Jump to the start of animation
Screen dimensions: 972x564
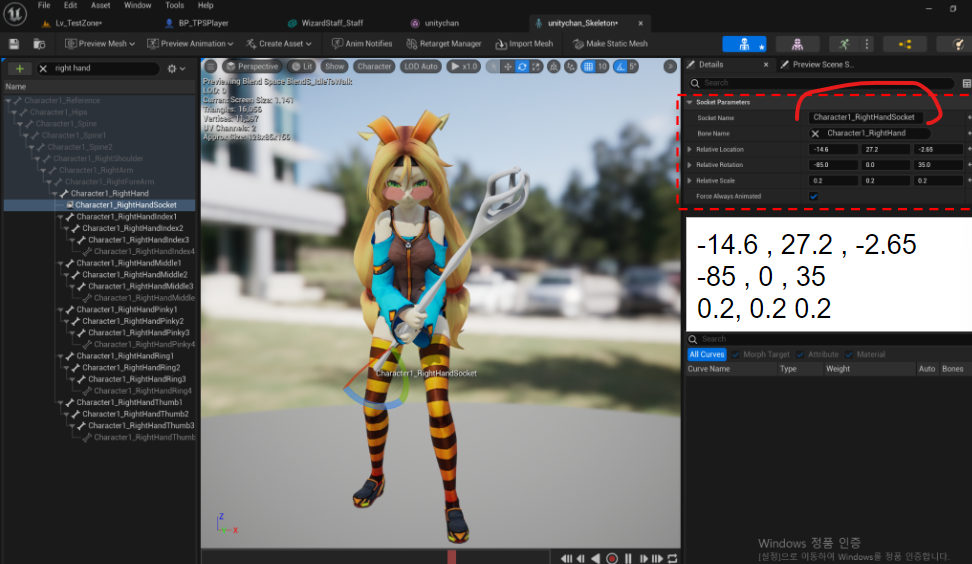(x=567, y=558)
